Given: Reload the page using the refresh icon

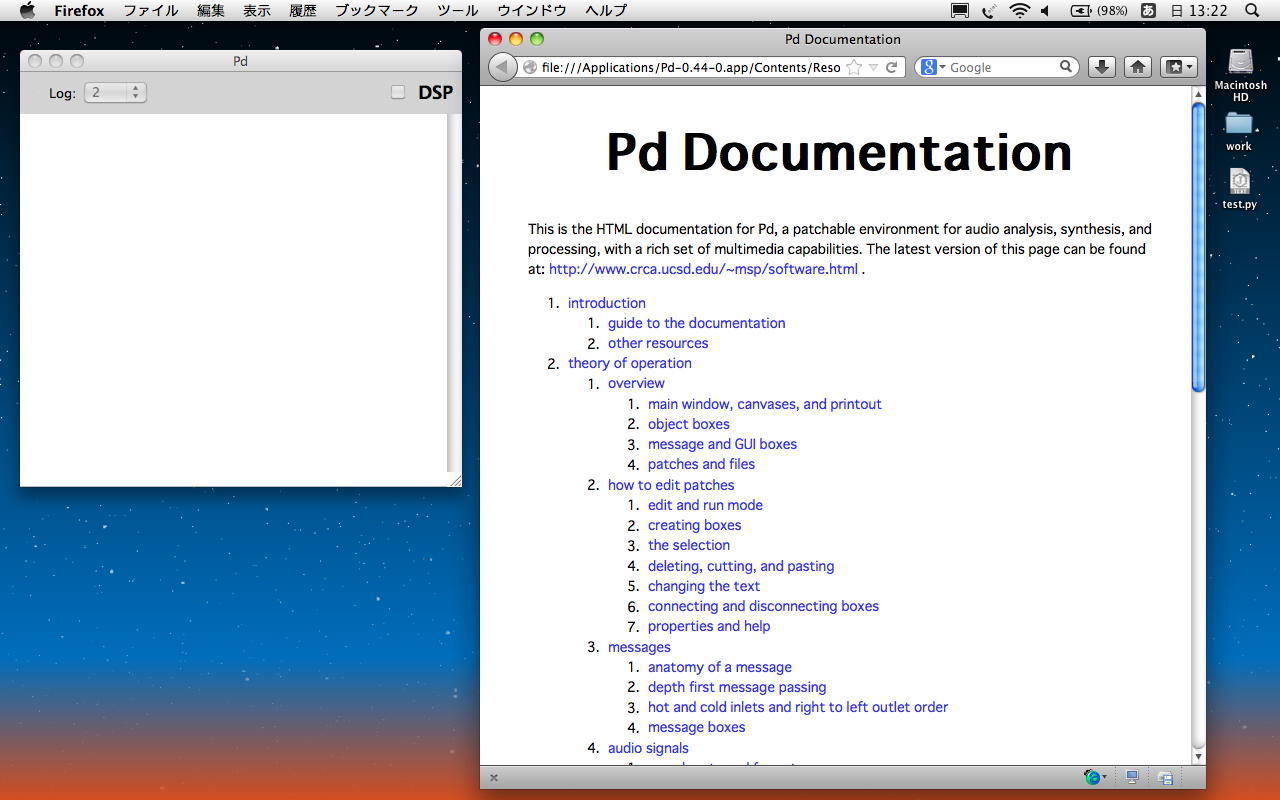Looking at the screenshot, I should coord(891,67).
